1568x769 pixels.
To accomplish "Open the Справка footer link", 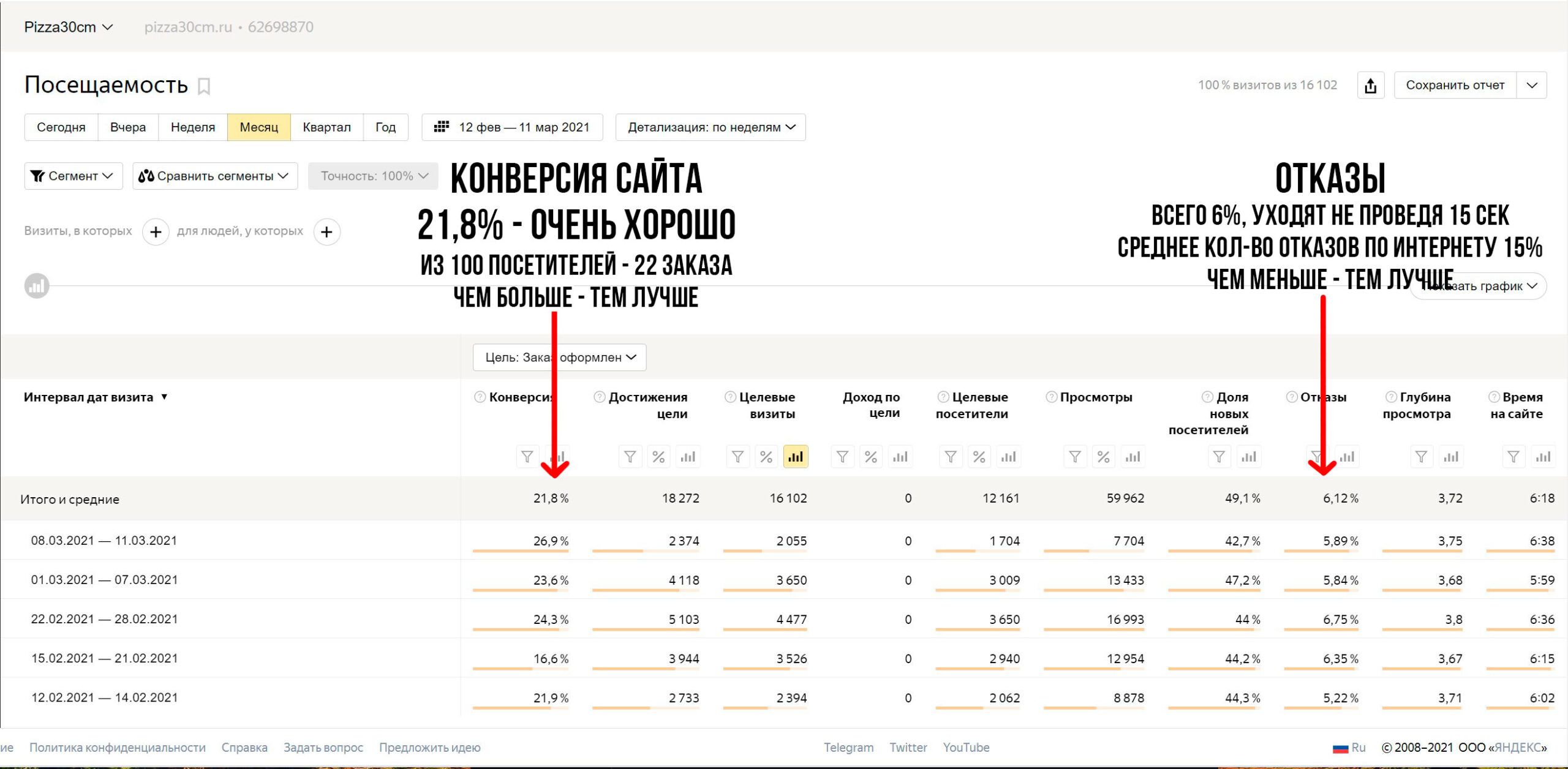I will click(244, 748).
